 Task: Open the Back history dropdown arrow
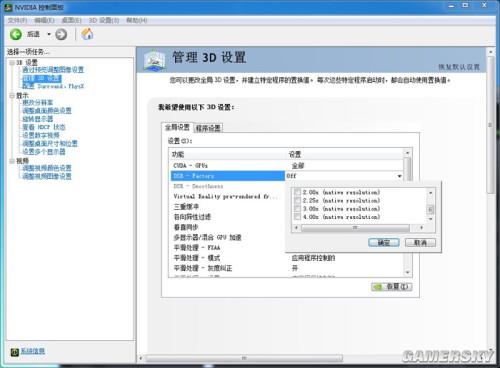click(x=49, y=34)
